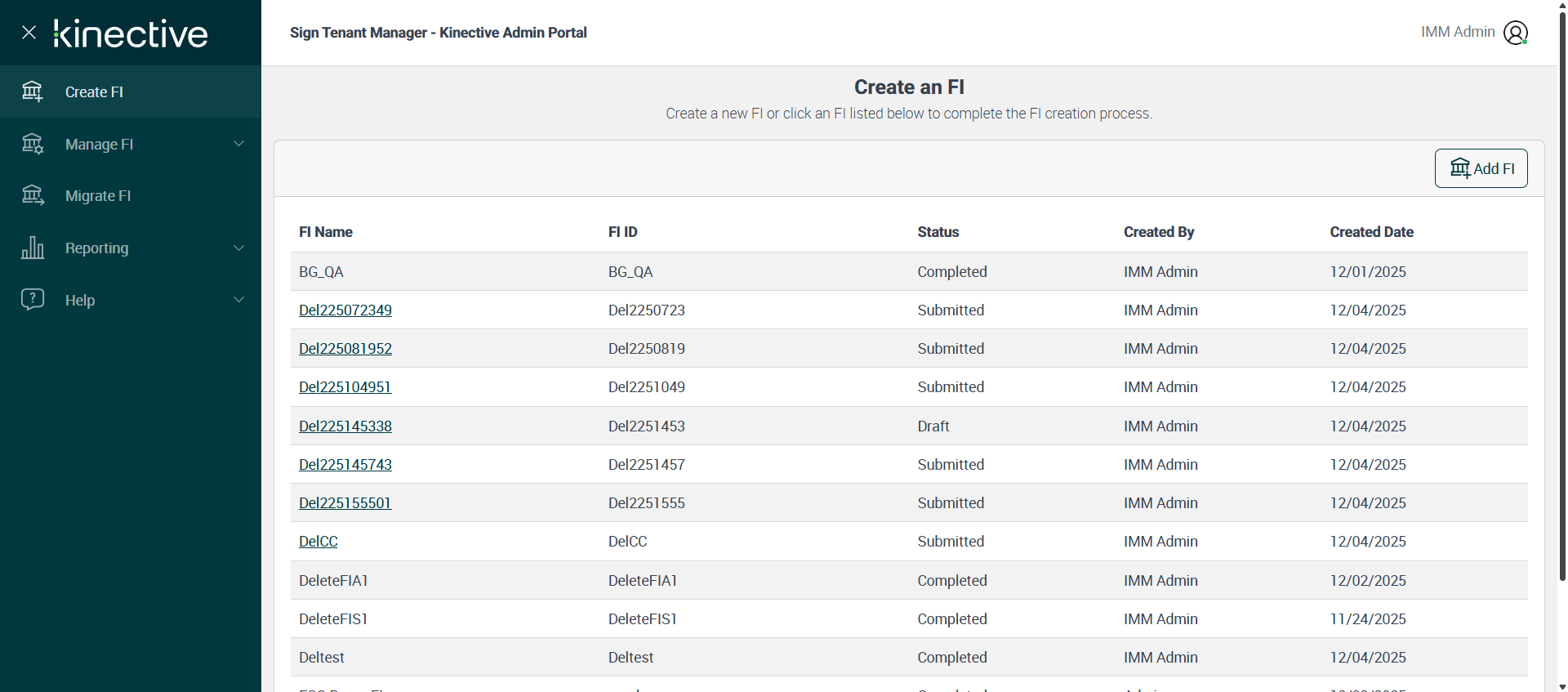Select Create FI in the sidebar

tap(95, 92)
